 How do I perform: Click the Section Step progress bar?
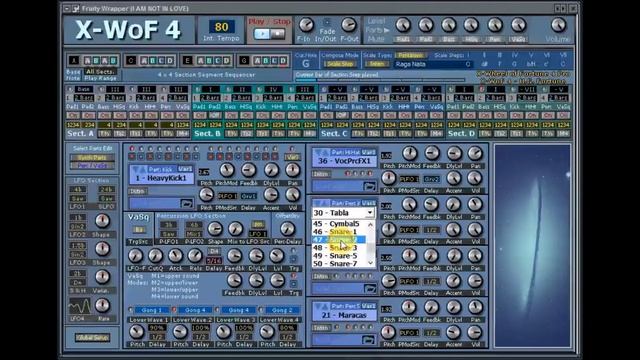[380, 80]
